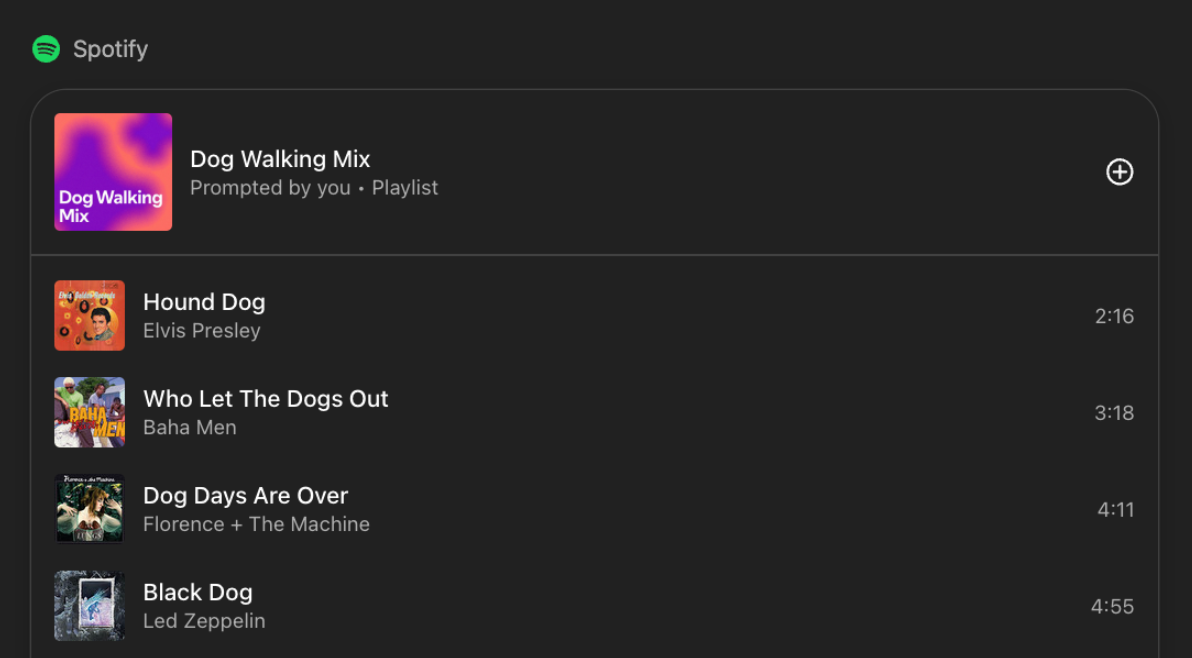Click the Led Zeppelin artist link
This screenshot has width=1192, height=658.
pos(204,621)
